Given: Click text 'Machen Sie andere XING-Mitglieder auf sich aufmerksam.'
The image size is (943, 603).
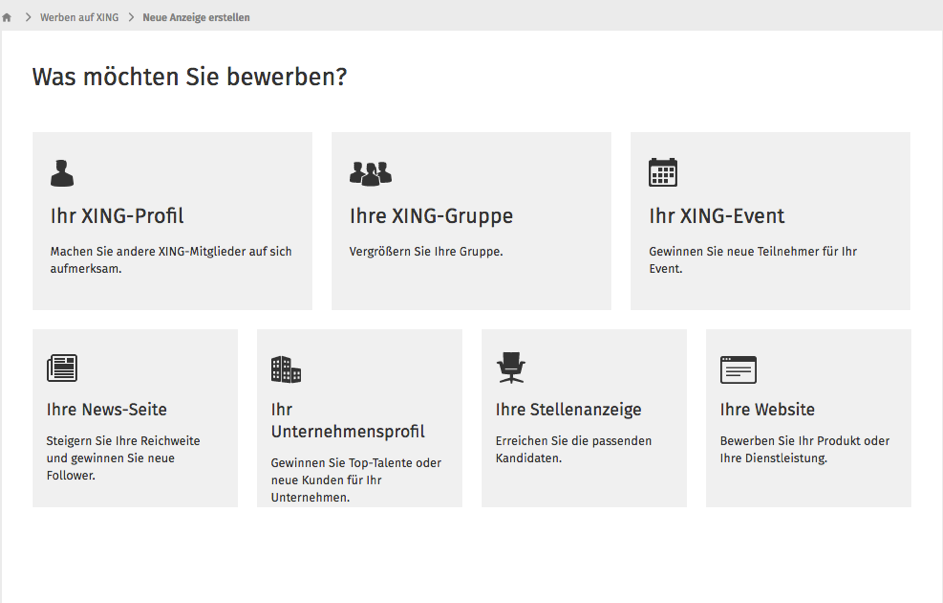Looking at the screenshot, I should point(171,260).
